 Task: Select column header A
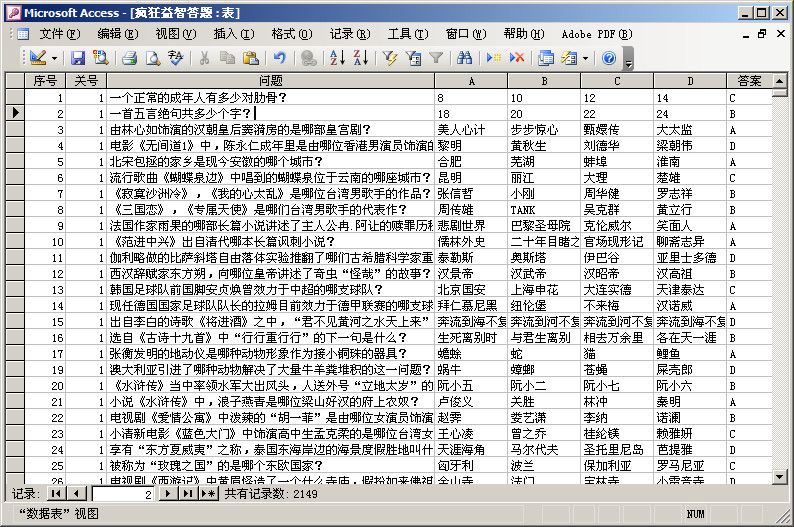tap(471, 80)
